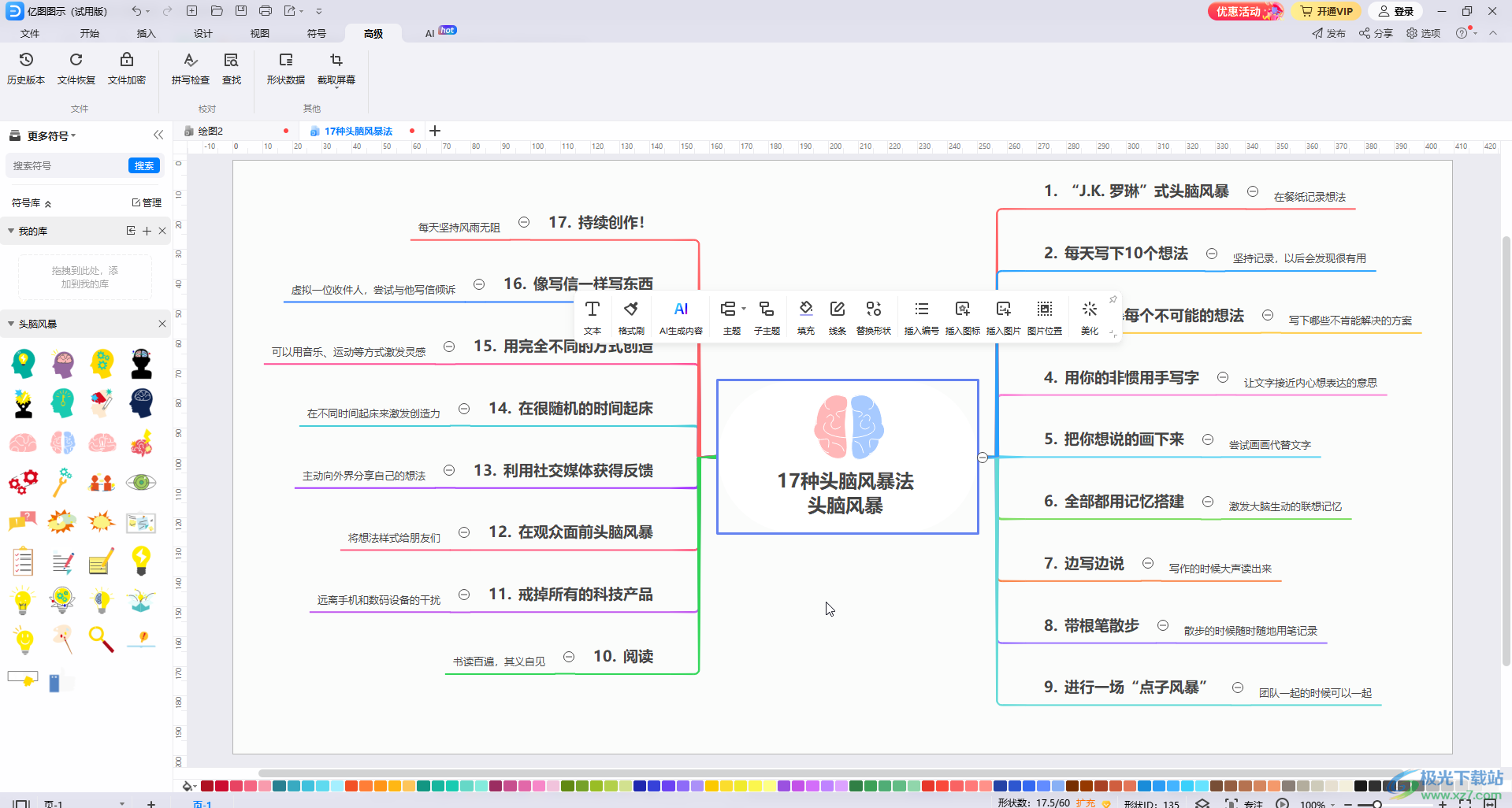Pick the first dark red color swatch

click(x=207, y=786)
